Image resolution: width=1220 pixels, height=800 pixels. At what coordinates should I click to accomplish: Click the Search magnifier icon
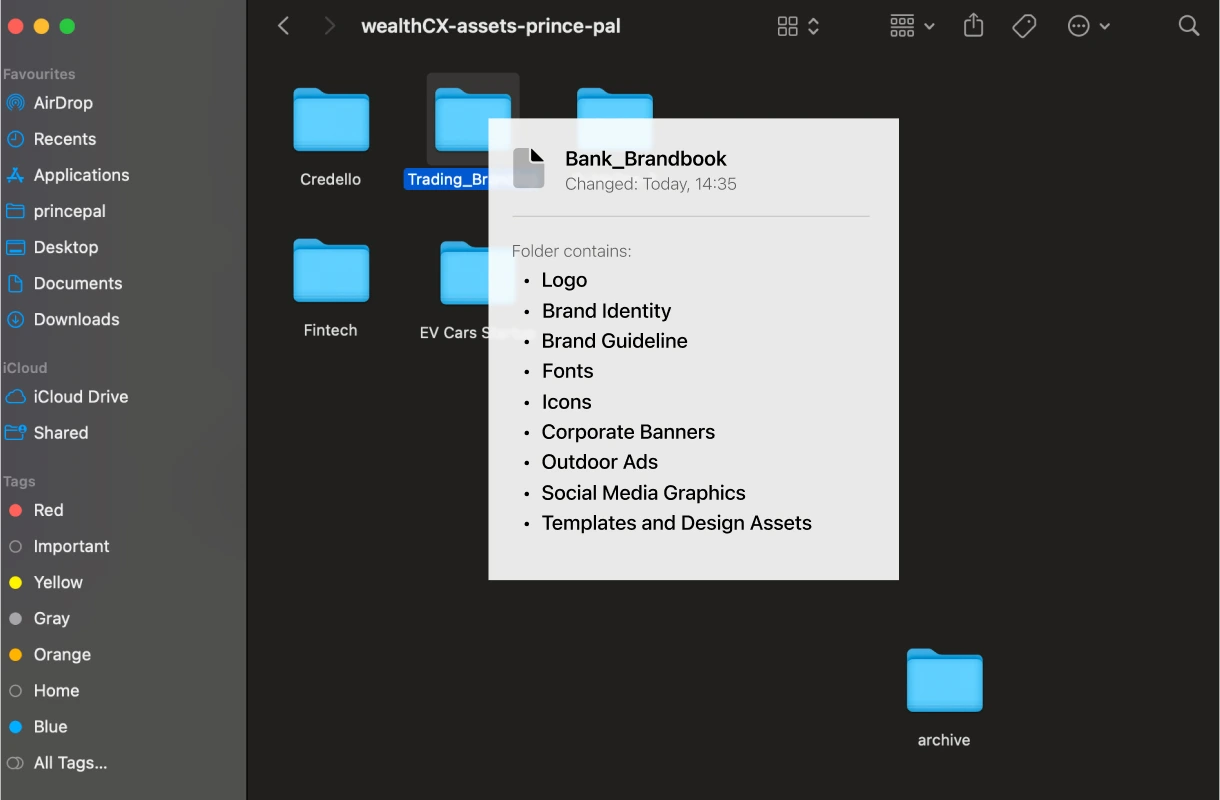pos(1188,26)
